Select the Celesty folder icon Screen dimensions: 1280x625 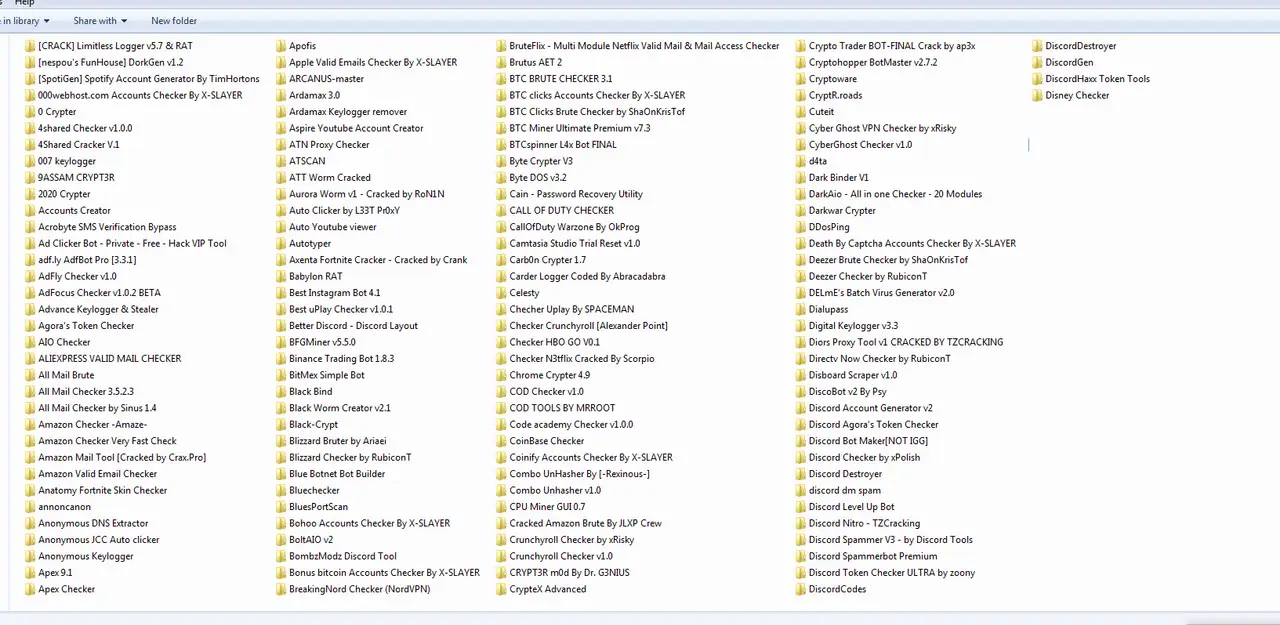pos(501,293)
